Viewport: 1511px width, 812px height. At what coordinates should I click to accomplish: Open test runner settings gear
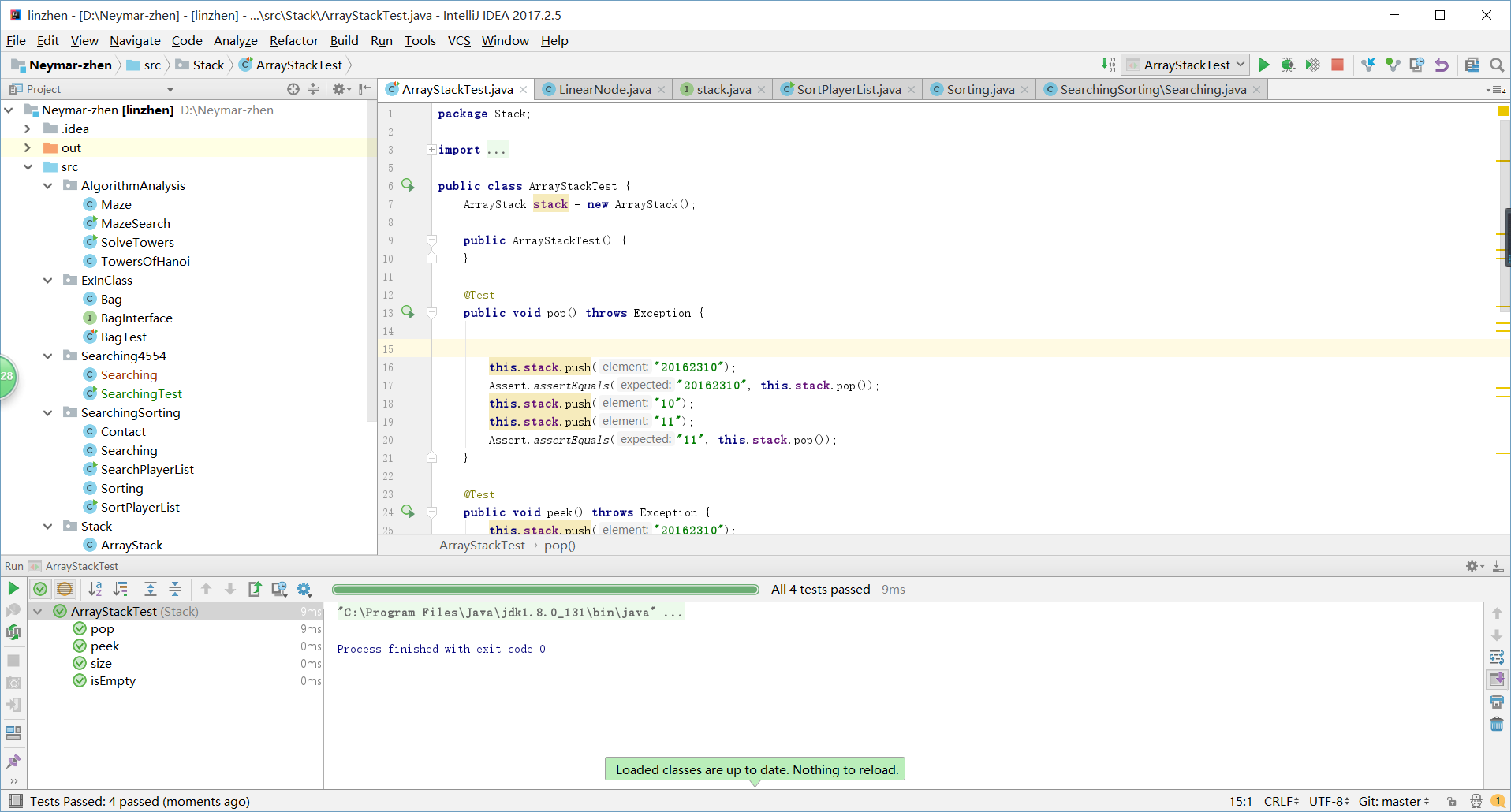pos(304,589)
